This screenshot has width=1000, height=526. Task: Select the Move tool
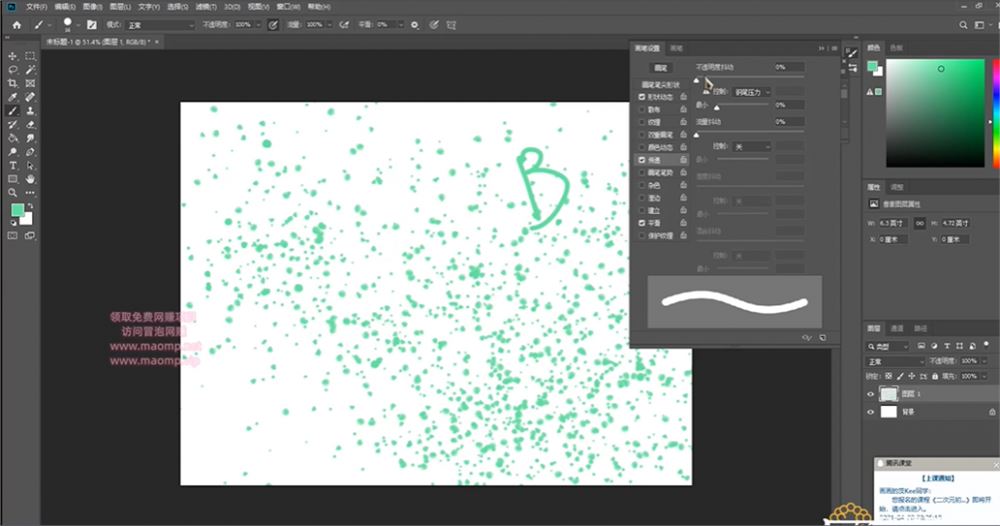pos(12,56)
